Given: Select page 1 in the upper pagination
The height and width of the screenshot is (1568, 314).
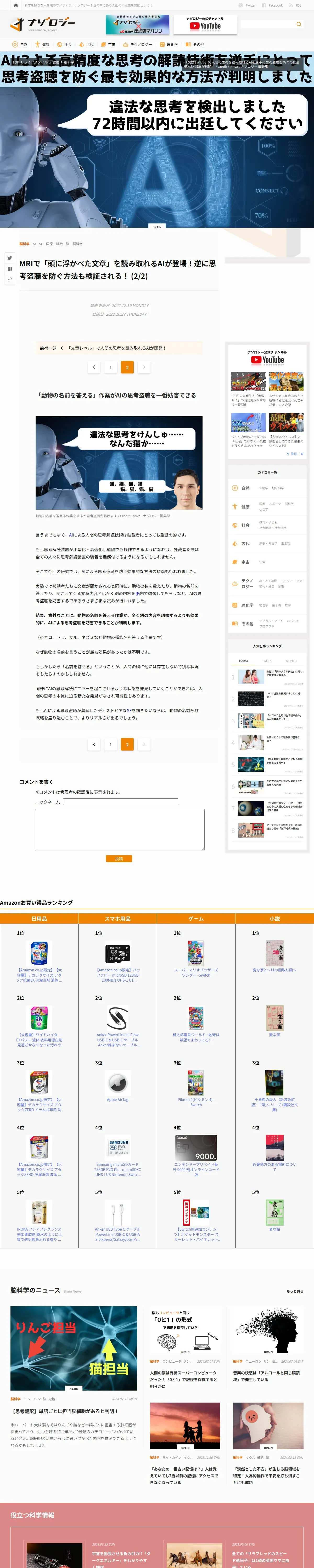Looking at the screenshot, I should (x=110, y=367).
